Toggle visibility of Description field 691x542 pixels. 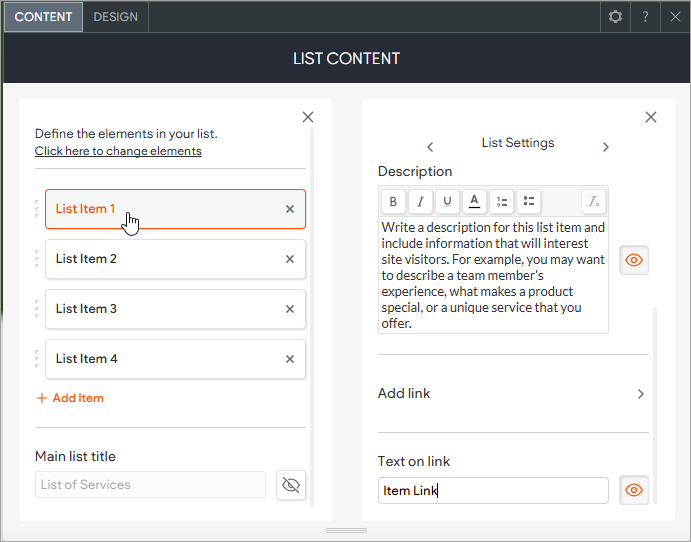pos(634,260)
